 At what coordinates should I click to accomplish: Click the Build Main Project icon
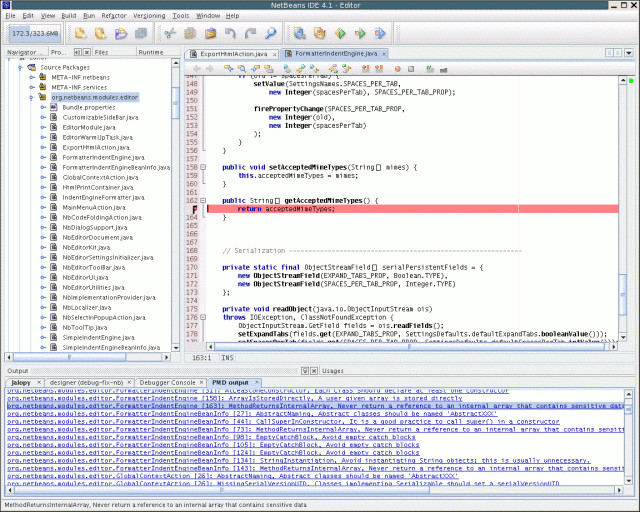(300, 33)
